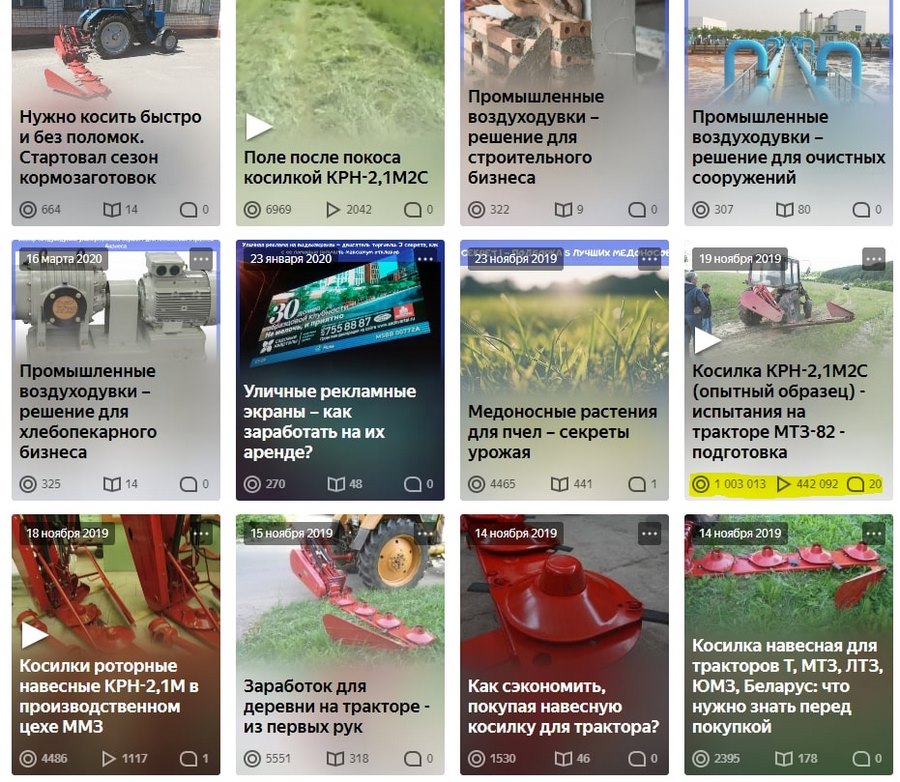Open three-dot menu on 23 ноября 2019 card
This screenshot has height=782, width=900.
pos(650,259)
